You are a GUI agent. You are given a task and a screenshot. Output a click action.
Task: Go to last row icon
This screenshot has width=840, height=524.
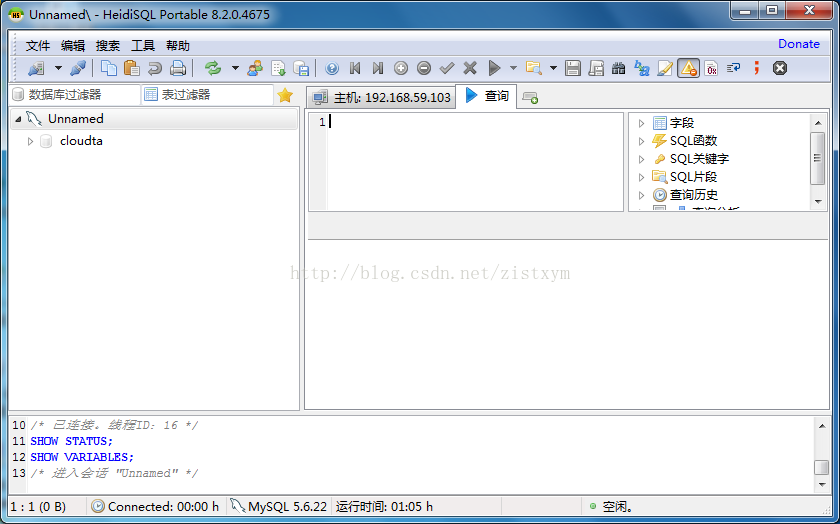[378, 68]
